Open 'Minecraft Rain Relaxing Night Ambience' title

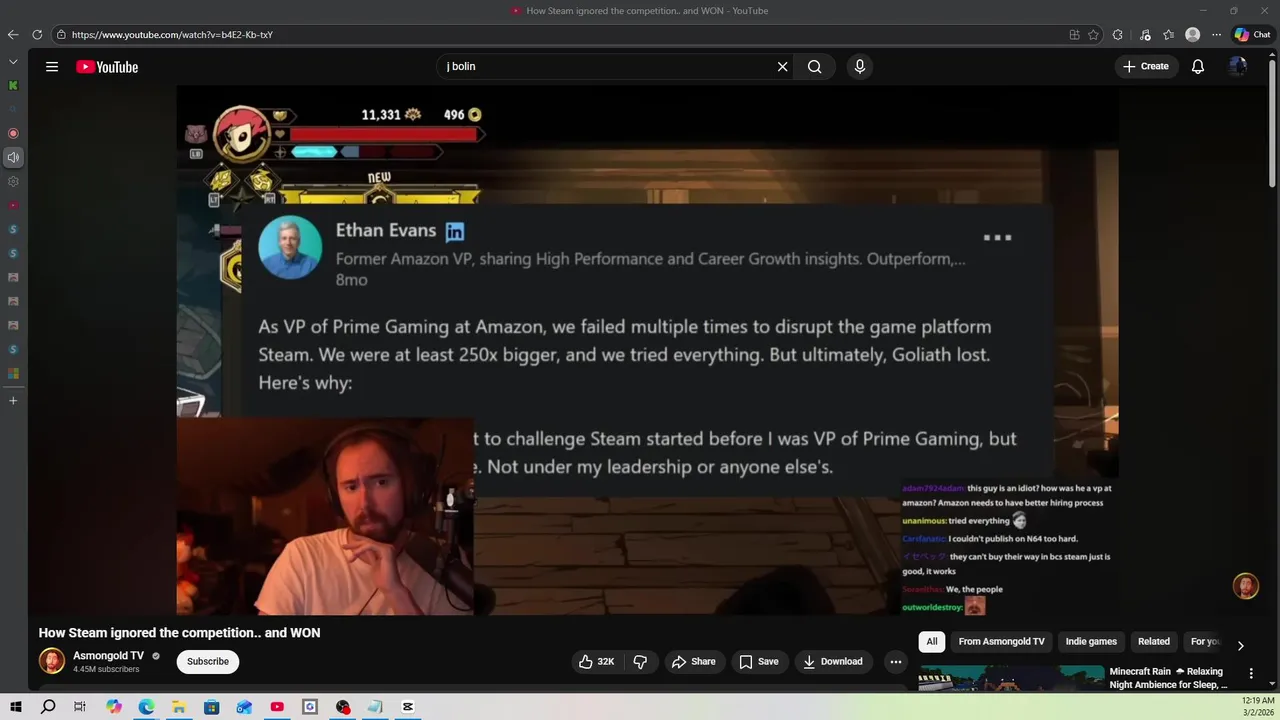(x=1168, y=678)
